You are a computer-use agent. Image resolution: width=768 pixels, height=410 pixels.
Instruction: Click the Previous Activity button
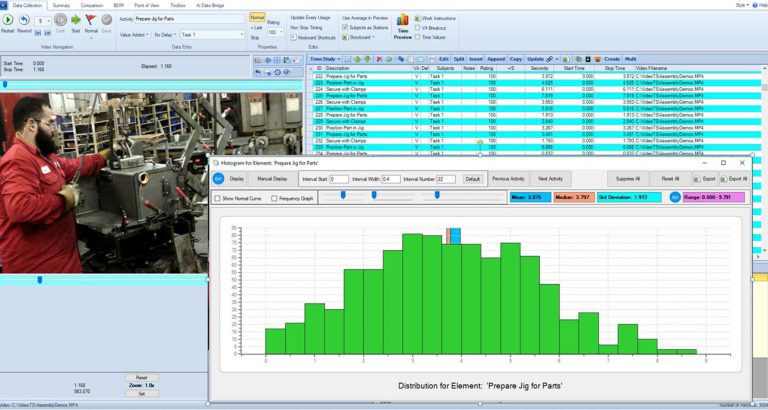[x=508, y=179]
